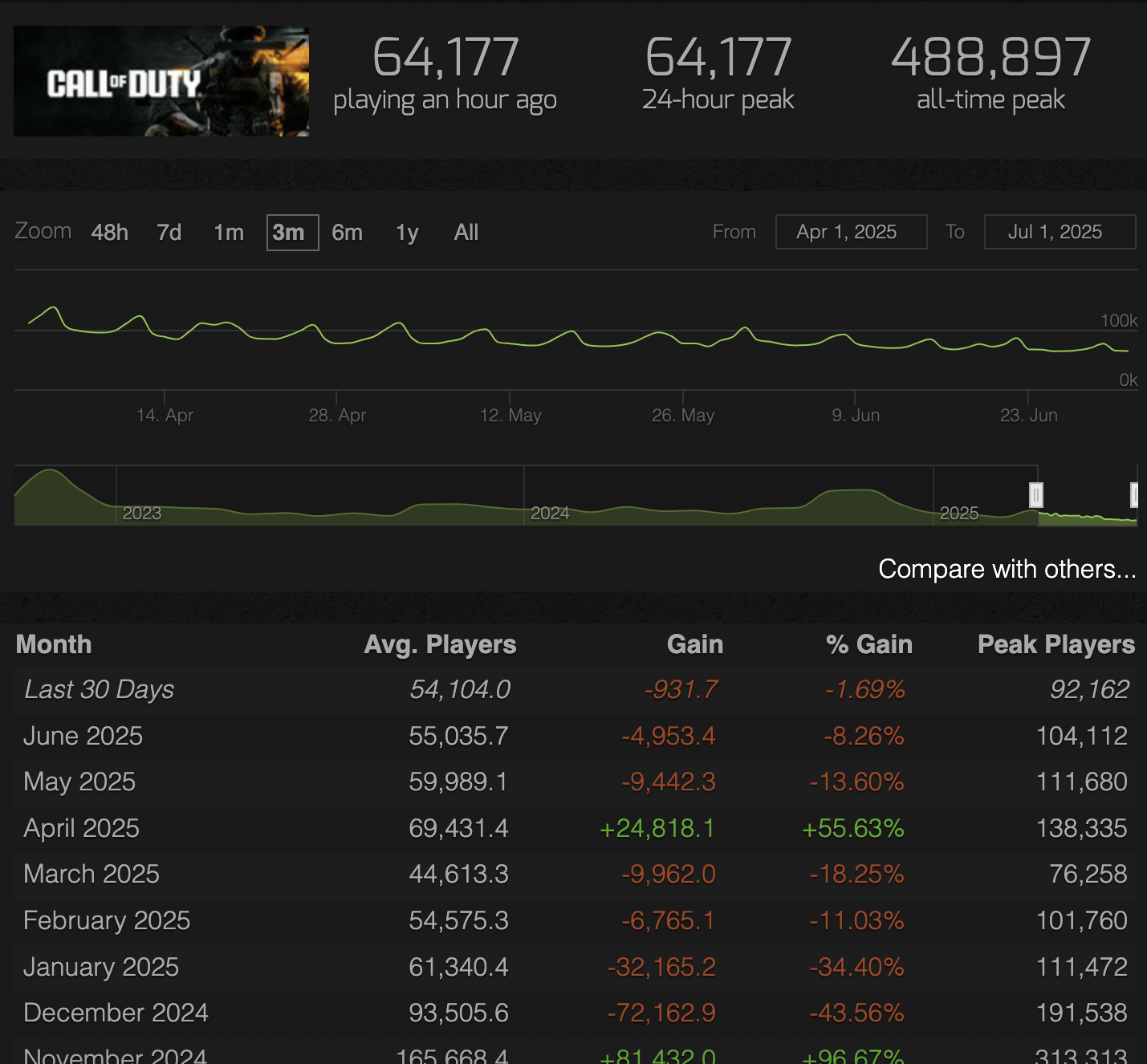Click the 138,335 peak players value
Image resolution: width=1147 pixels, height=1064 pixels.
(x=1082, y=828)
